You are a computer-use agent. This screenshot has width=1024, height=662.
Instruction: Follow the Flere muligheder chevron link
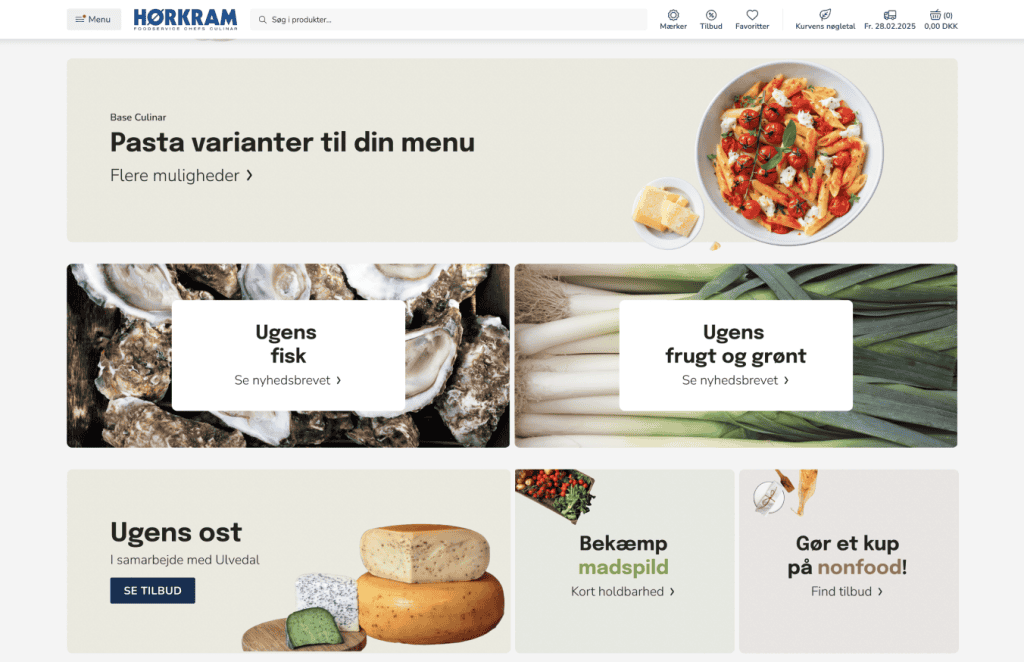182,176
